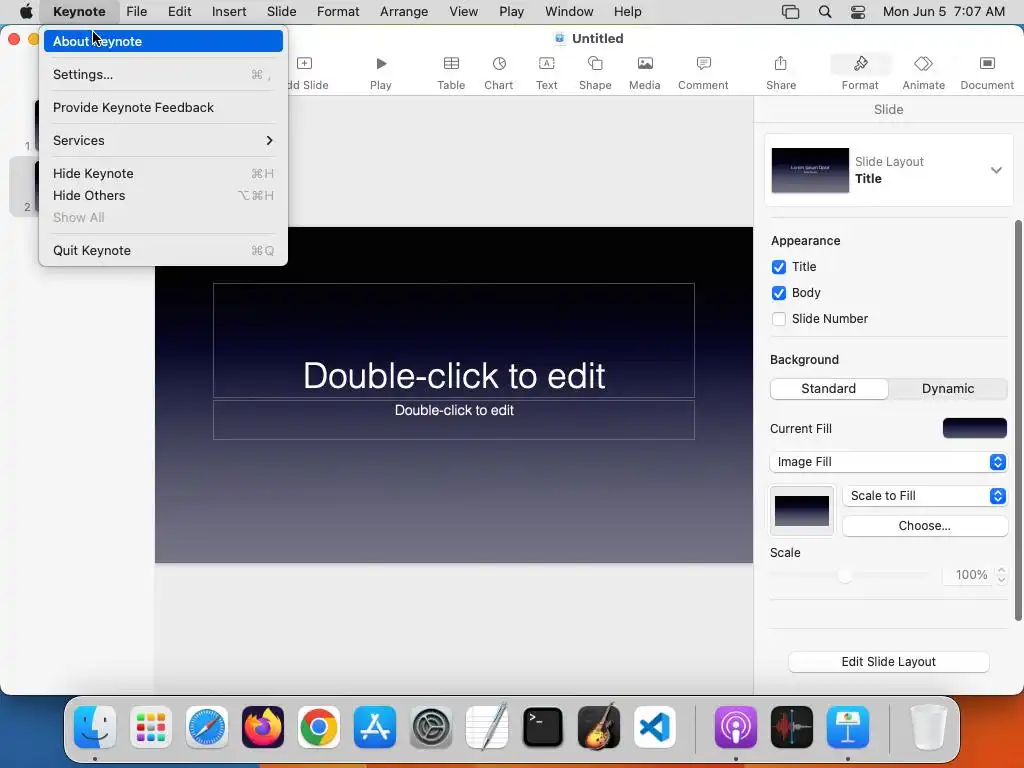The image size is (1024, 768).
Task: Click the slide subtitle placeholder text
Action: click(x=454, y=410)
